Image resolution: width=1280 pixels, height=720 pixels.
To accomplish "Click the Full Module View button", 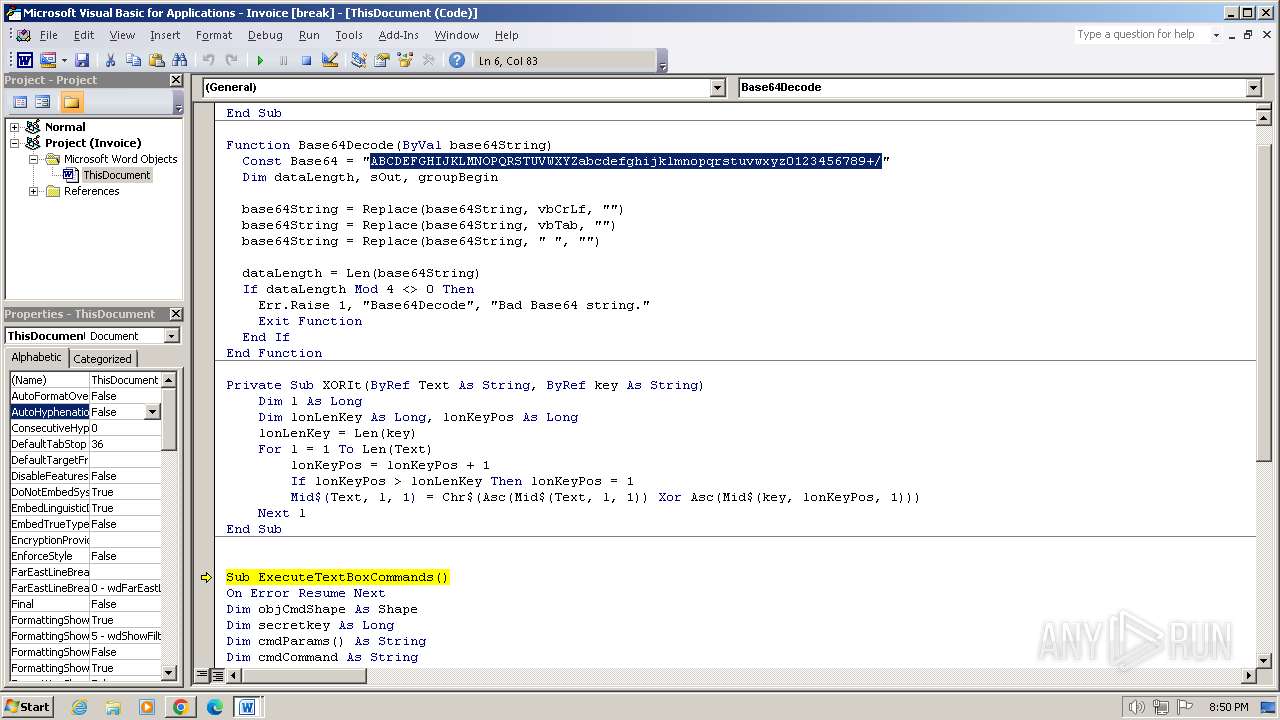I will [217, 676].
